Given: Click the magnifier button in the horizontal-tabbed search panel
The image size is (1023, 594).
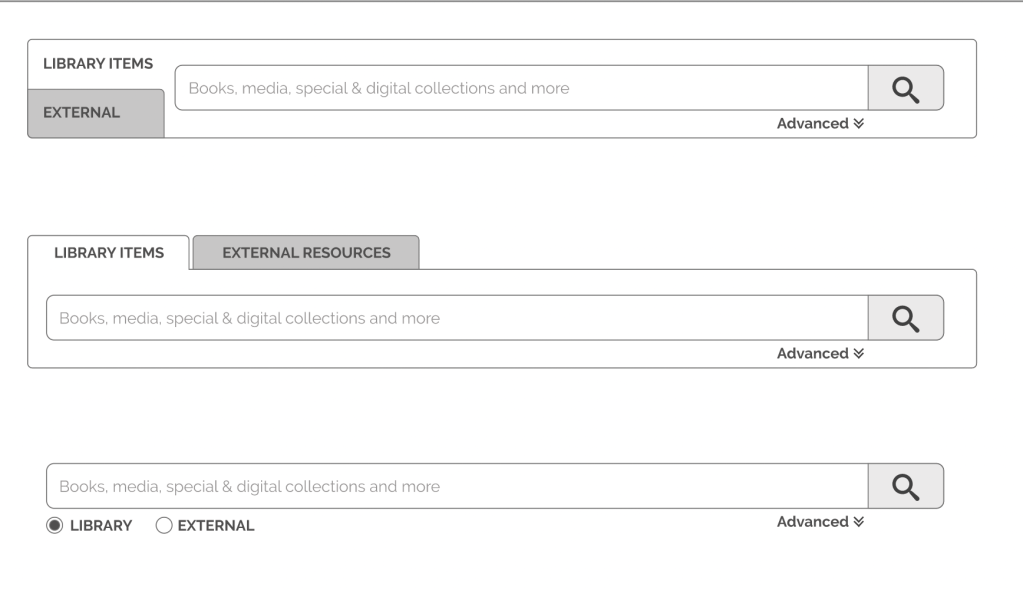Looking at the screenshot, I should click(905, 318).
